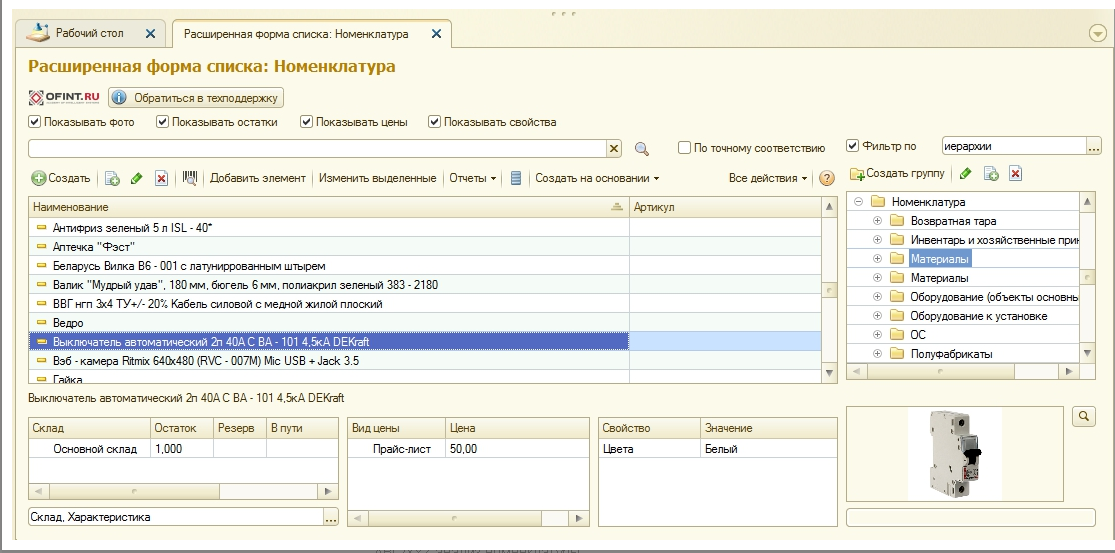This screenshot has height=553, width=1115.
Task: Uncheck Показывать фото checkbox
Action: click(34, 122)
